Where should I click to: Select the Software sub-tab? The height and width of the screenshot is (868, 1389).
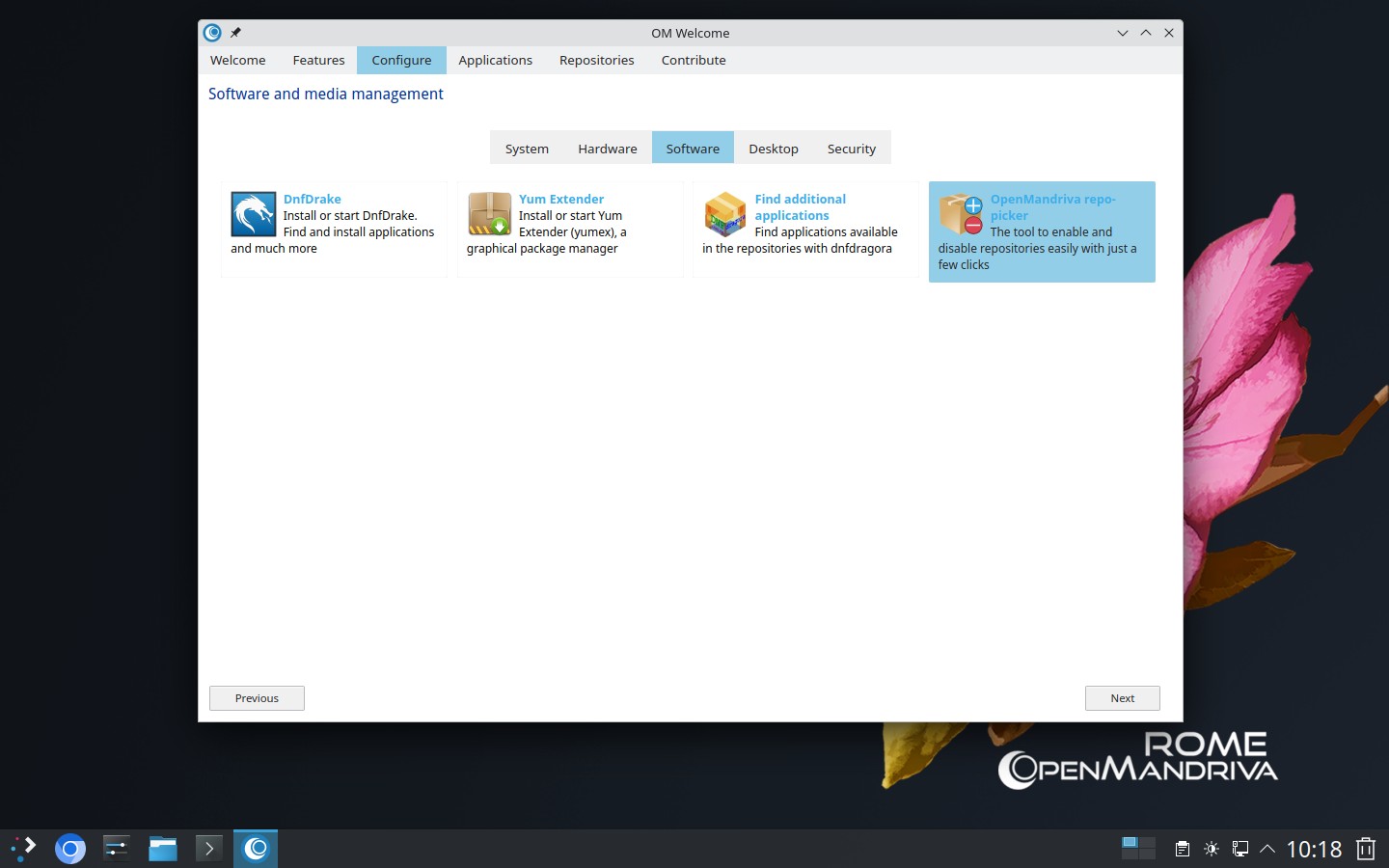tap(693, 149)
